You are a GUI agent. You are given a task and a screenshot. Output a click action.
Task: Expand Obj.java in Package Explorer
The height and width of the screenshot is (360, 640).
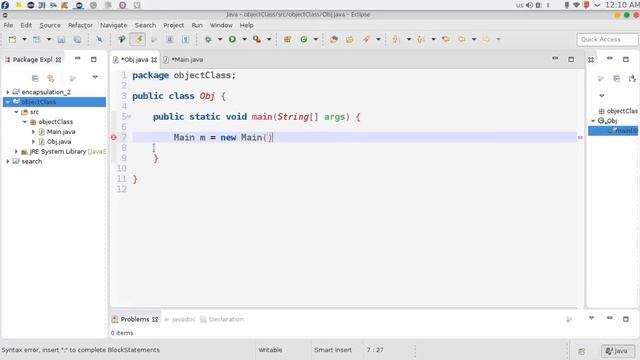33,142
